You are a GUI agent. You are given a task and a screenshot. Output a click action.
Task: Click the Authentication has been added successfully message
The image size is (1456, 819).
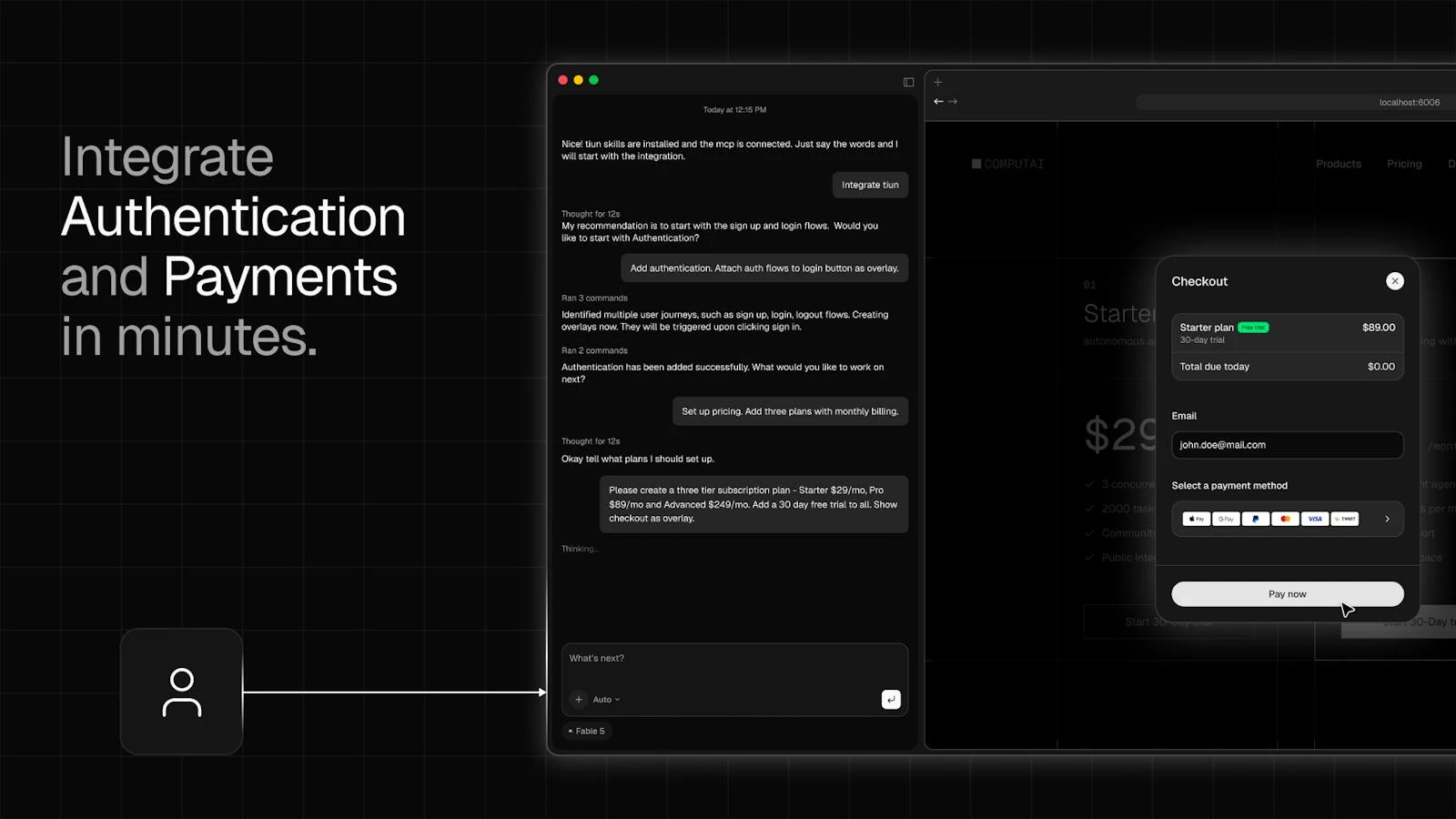click(723, 373)
